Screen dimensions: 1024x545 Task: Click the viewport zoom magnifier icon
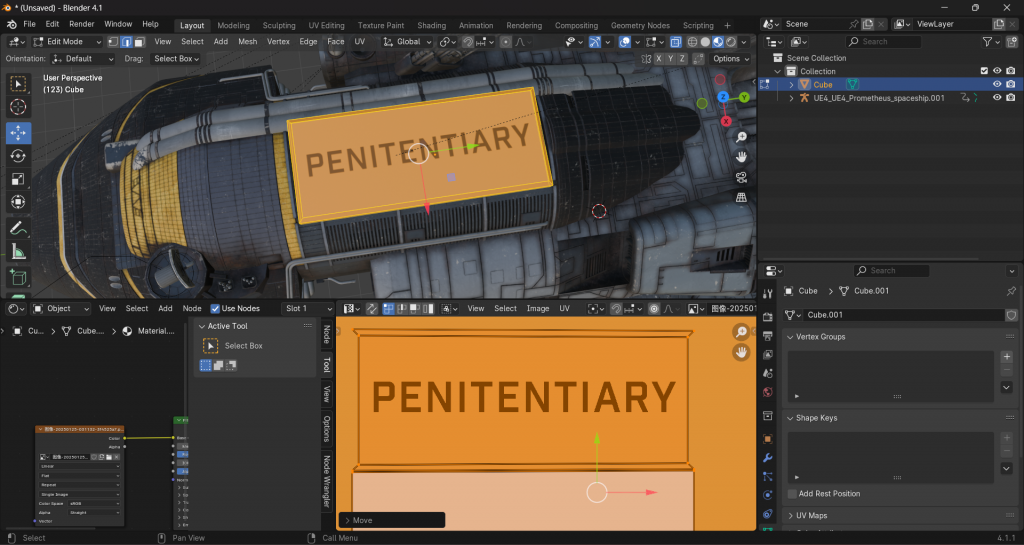pyautogui.click(x=741, y=137)
